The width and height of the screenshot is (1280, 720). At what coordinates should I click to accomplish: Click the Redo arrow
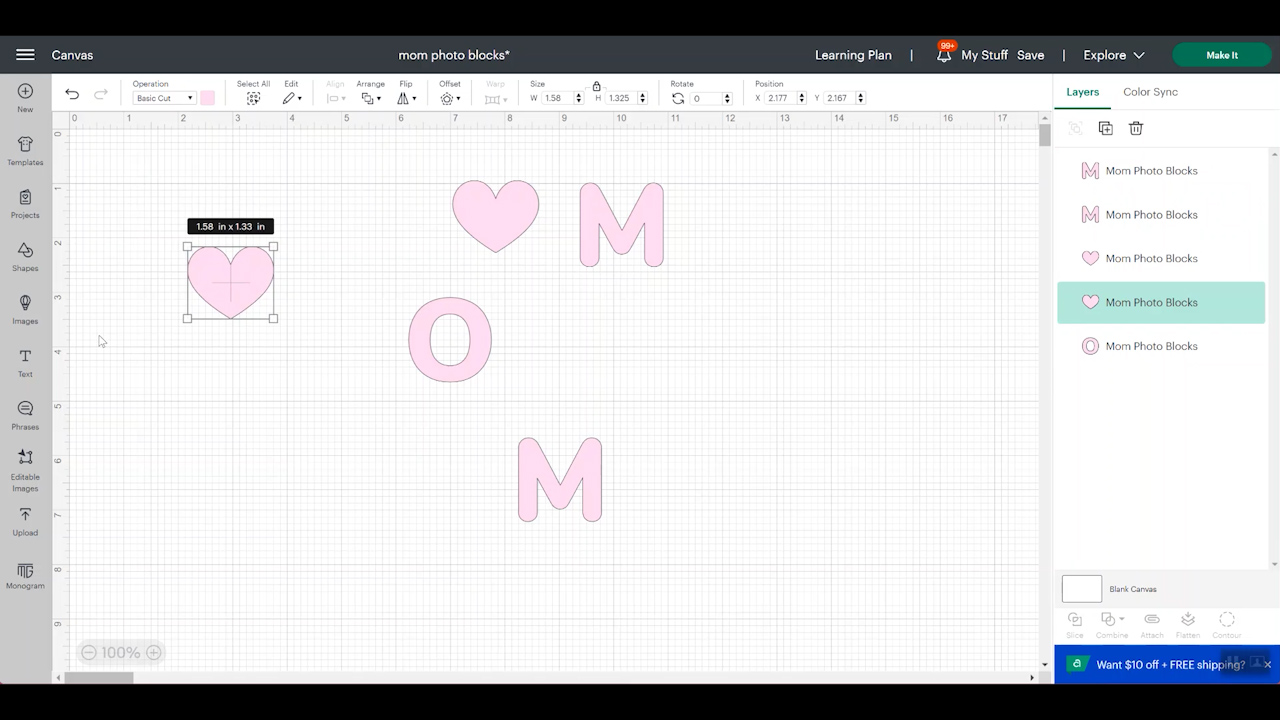[x=100, y=94]
